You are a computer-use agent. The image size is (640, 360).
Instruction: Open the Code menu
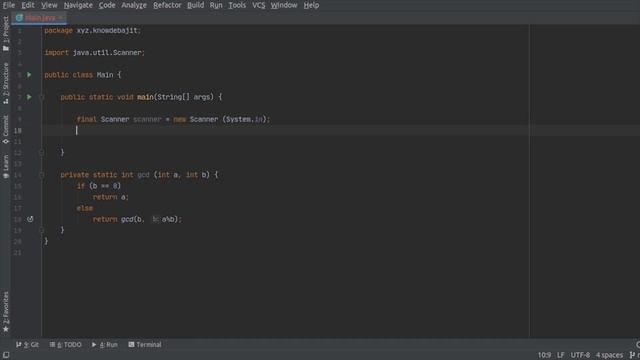click(107, 5)
